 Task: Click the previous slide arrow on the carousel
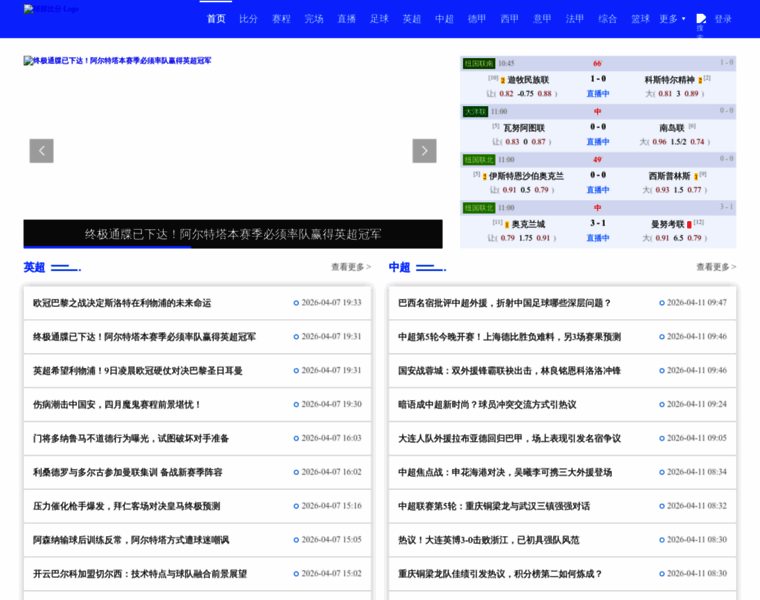click(x=41, y=151)
